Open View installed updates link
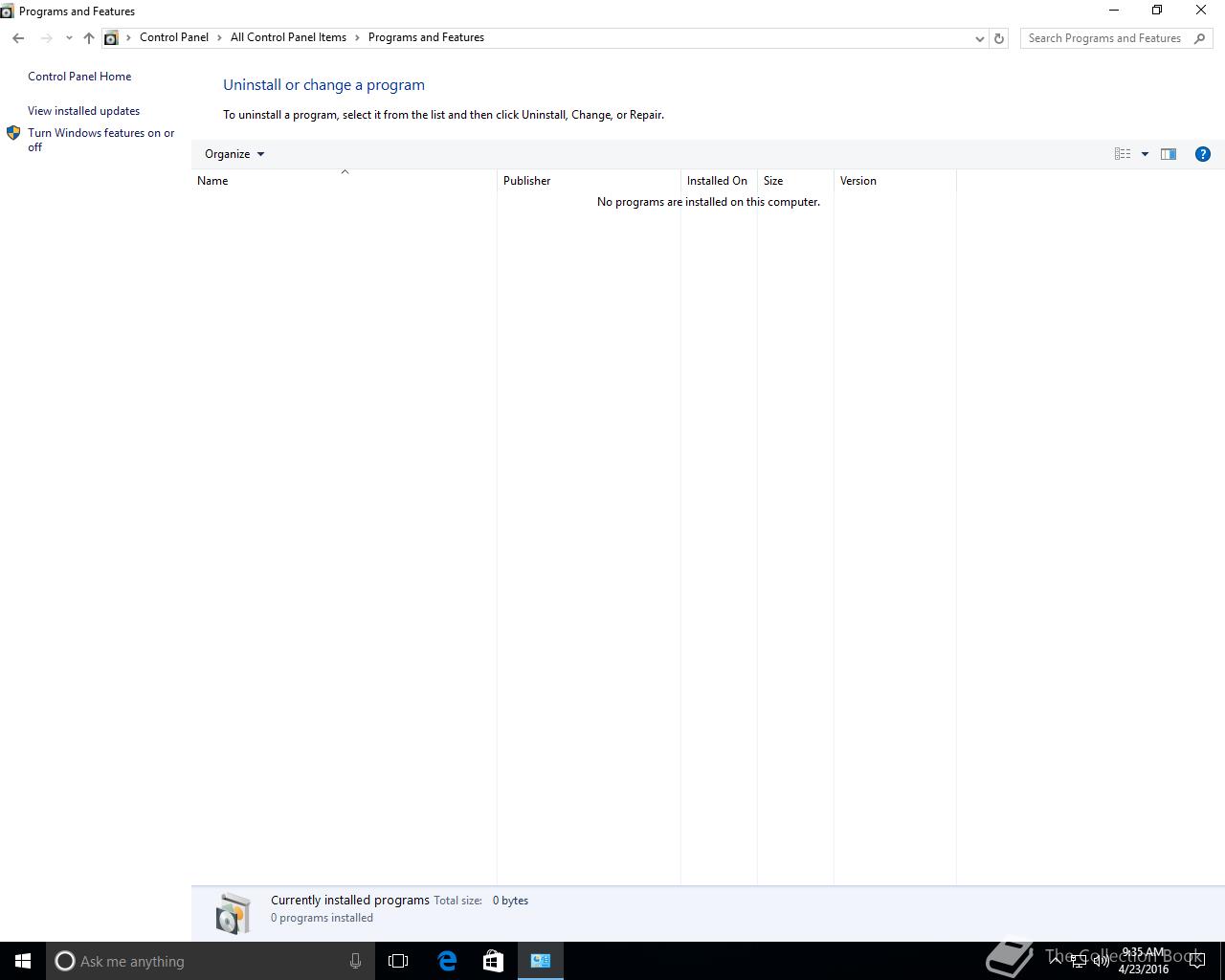 pos(83,111)
